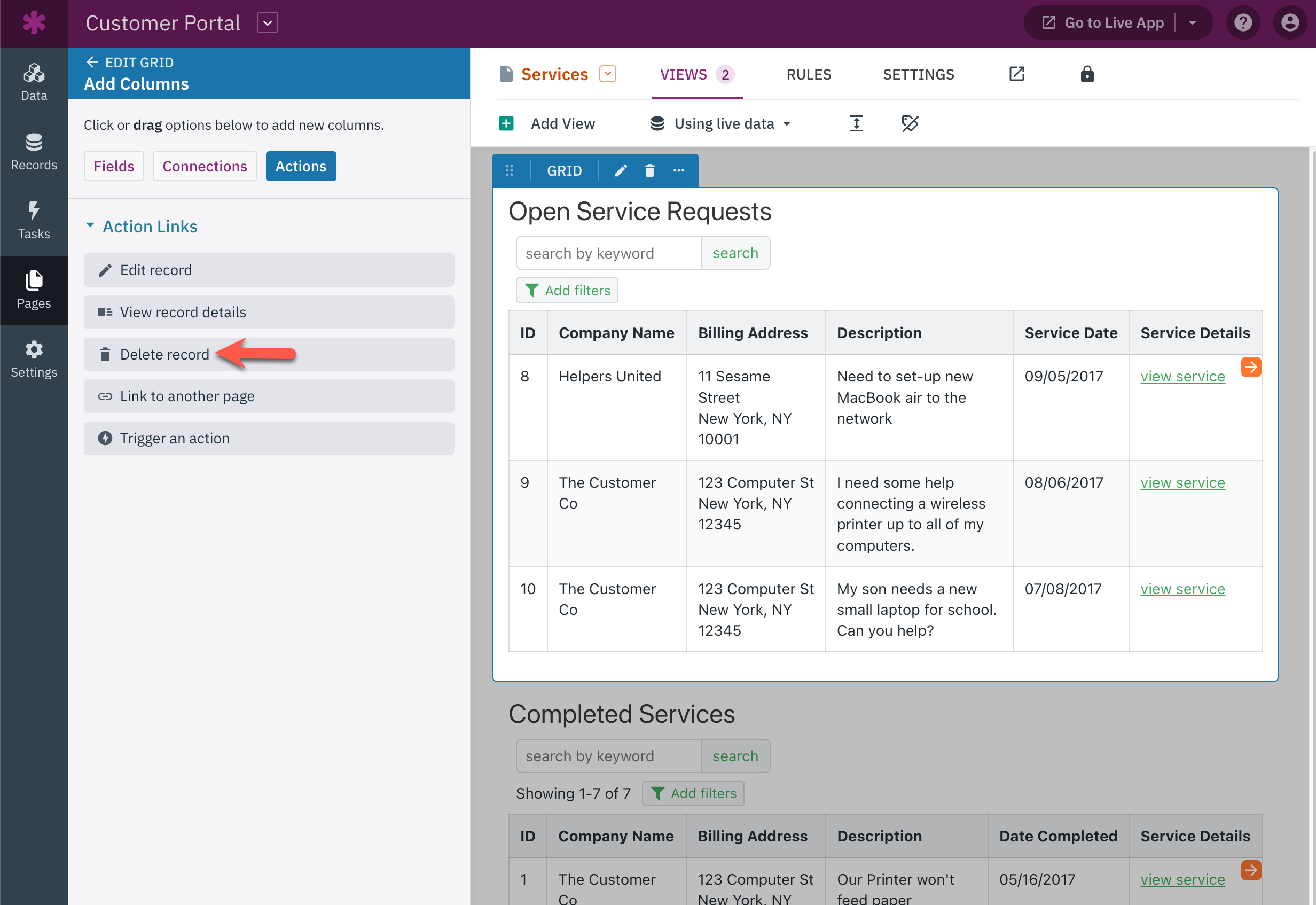Open the Pages section in sidebar
Screen dimensions: 1316x905
tap(34, 290)
